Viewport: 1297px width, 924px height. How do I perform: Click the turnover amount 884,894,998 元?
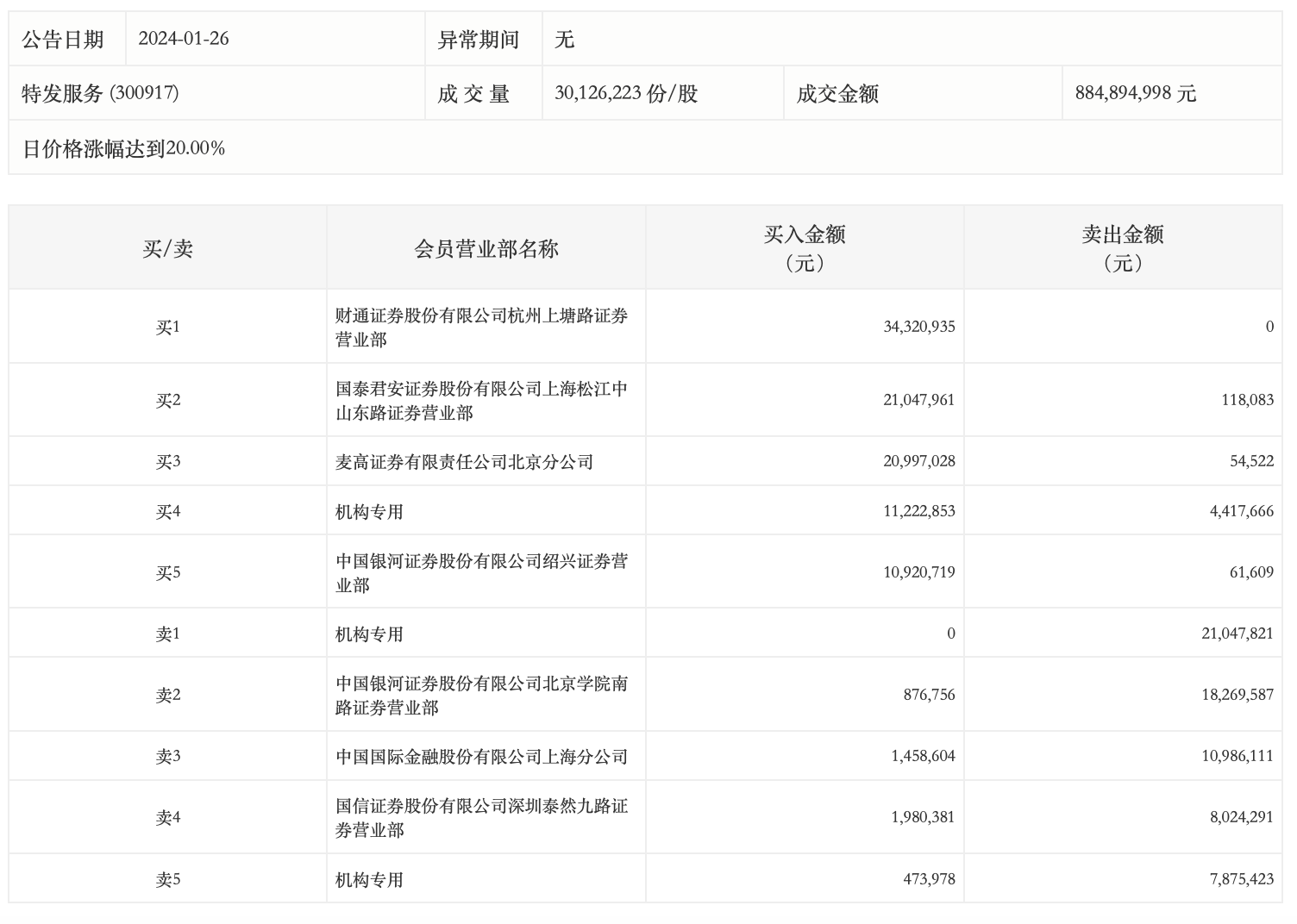tap(1135, 93)
